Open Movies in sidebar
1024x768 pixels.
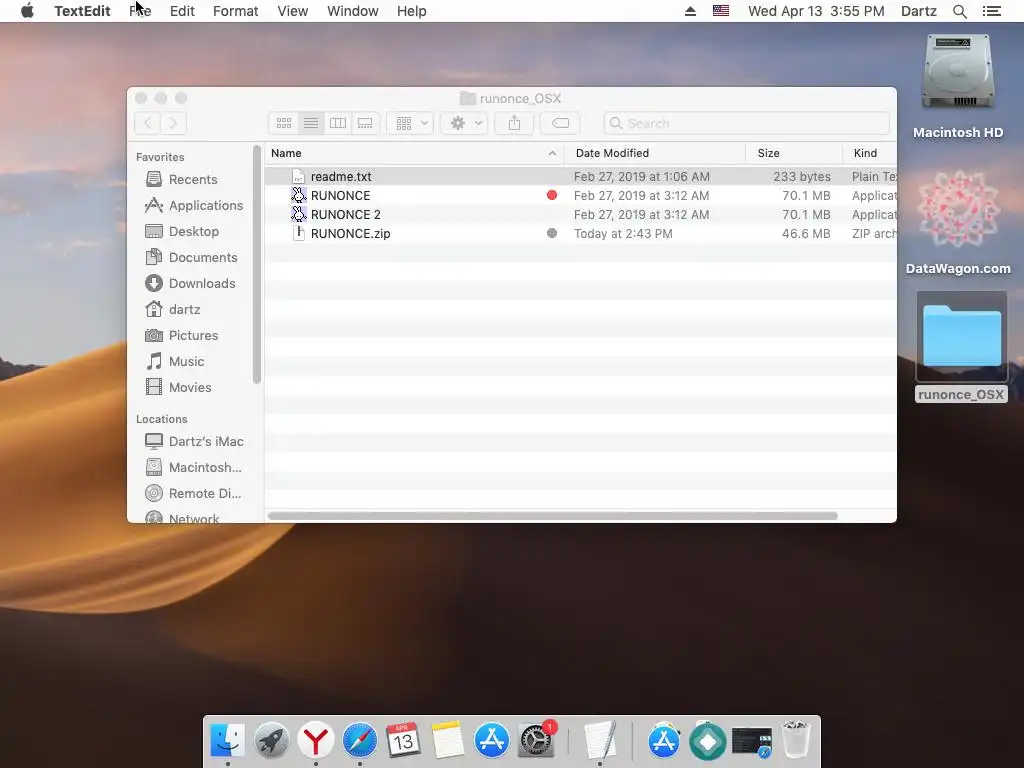pos(178,387)
